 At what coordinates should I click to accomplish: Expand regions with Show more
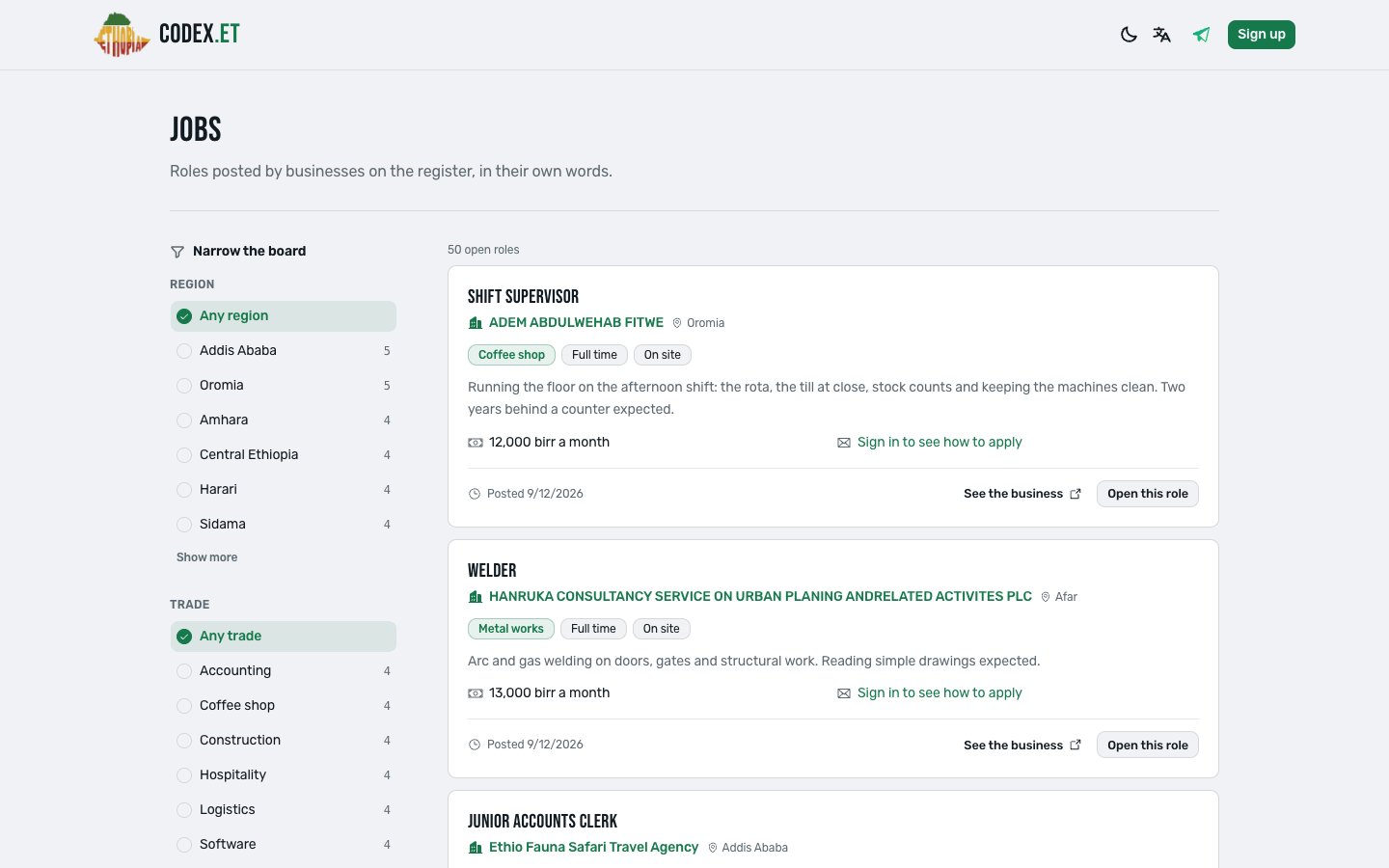(206, 557)
